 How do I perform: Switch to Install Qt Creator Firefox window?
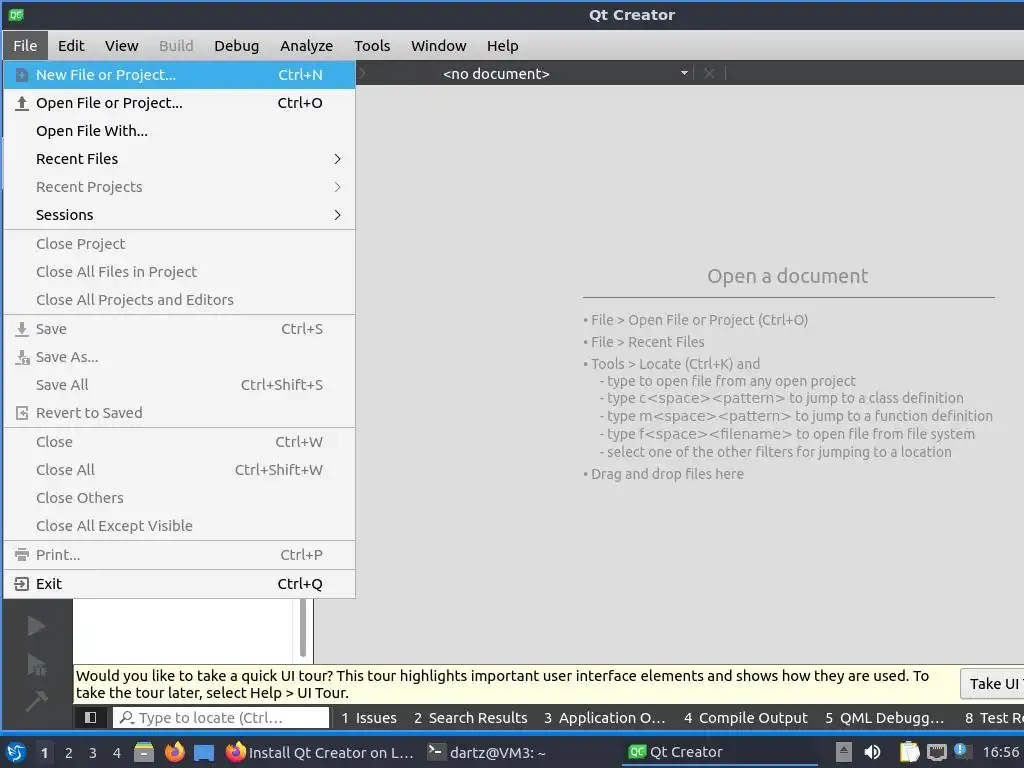pos(320,752)
